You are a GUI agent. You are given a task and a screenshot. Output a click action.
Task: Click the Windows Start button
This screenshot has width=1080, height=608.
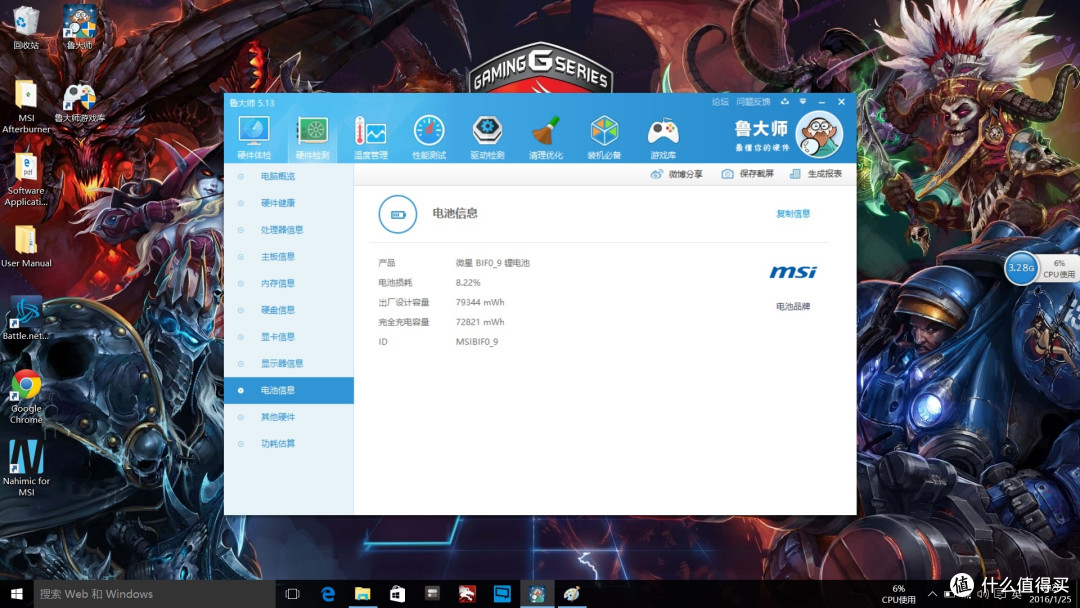click(17, 594)
